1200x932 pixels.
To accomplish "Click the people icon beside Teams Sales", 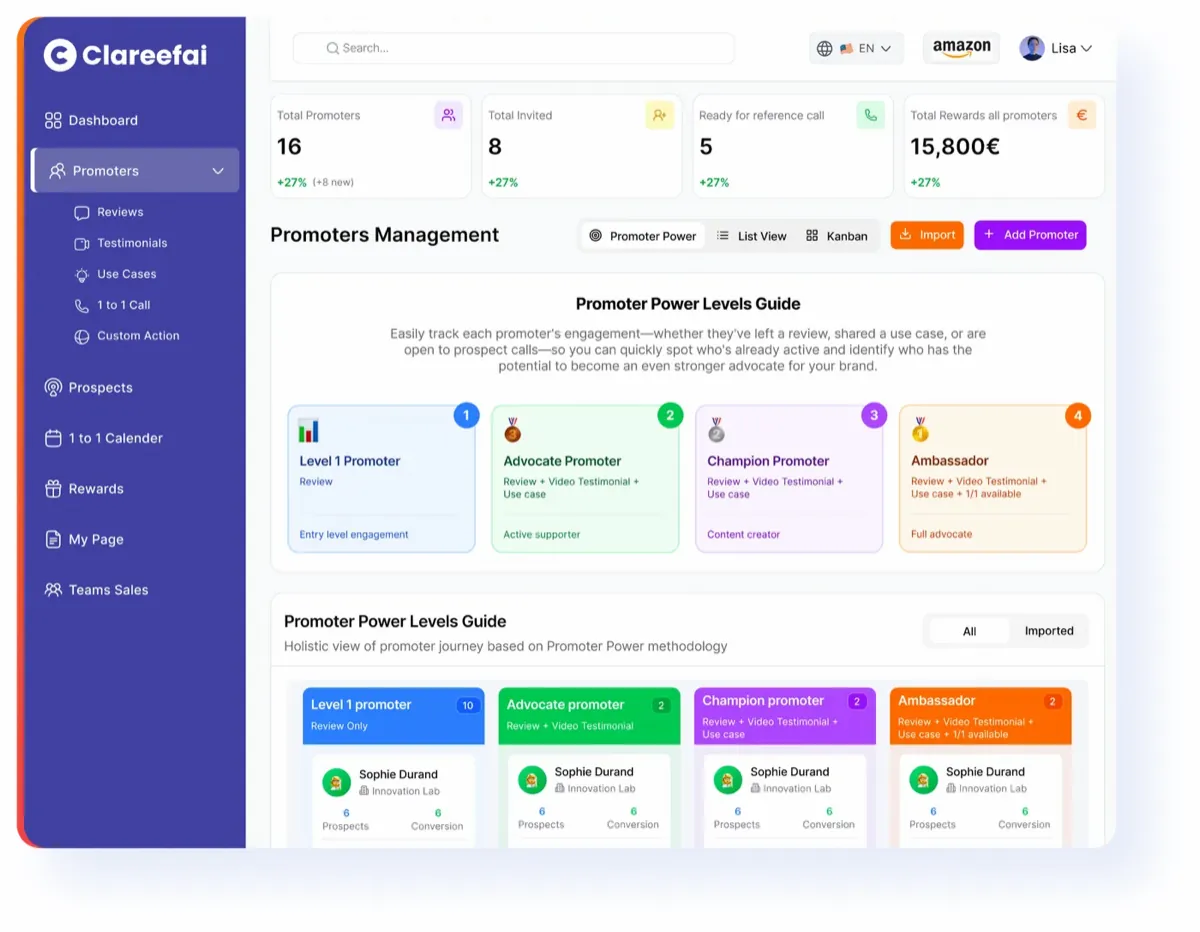I will point(53,590).
